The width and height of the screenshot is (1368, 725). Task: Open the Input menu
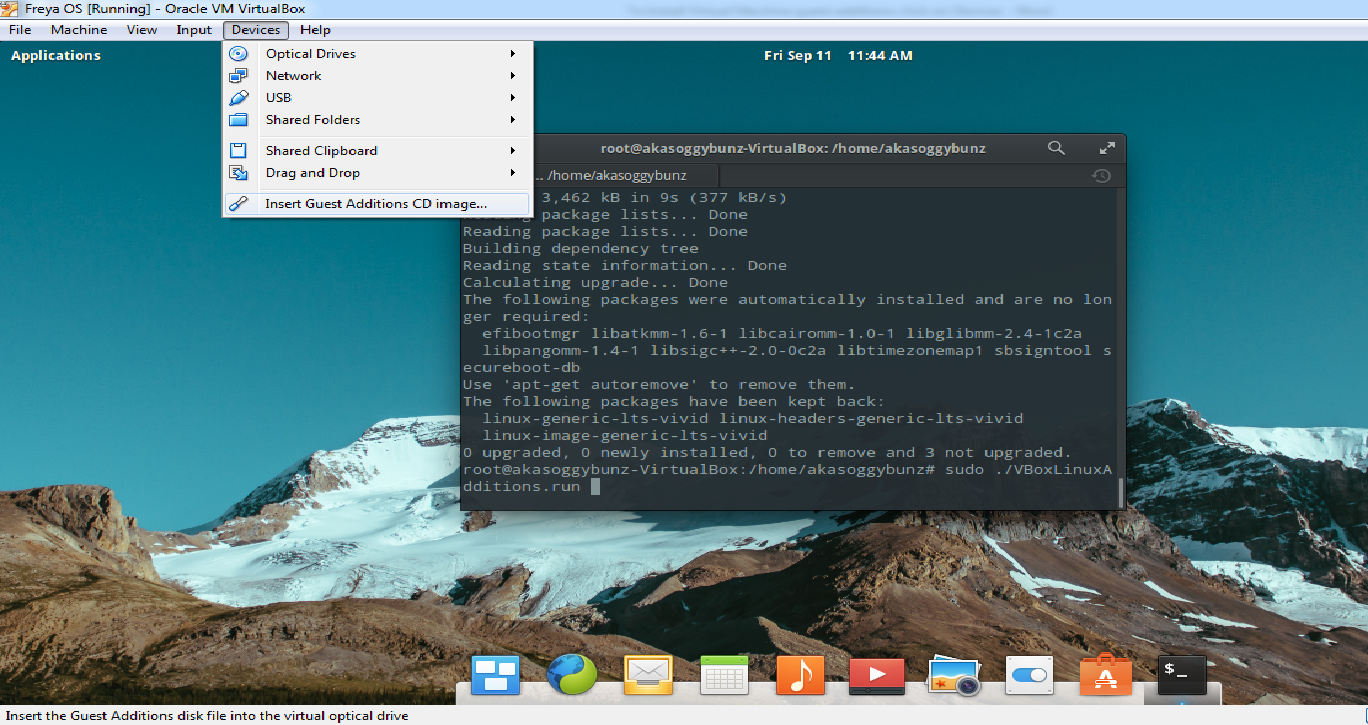(x=194, y=30)
